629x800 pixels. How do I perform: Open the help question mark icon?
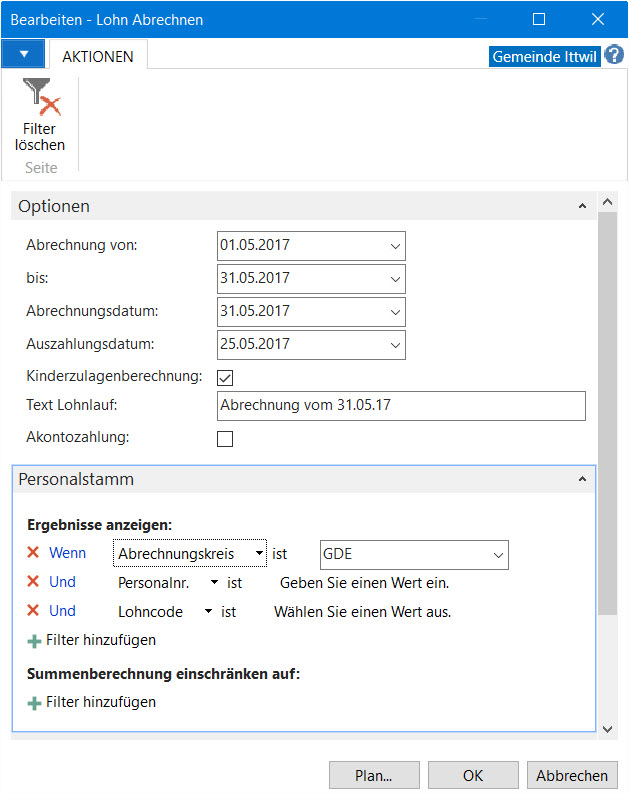coord(614,55)
